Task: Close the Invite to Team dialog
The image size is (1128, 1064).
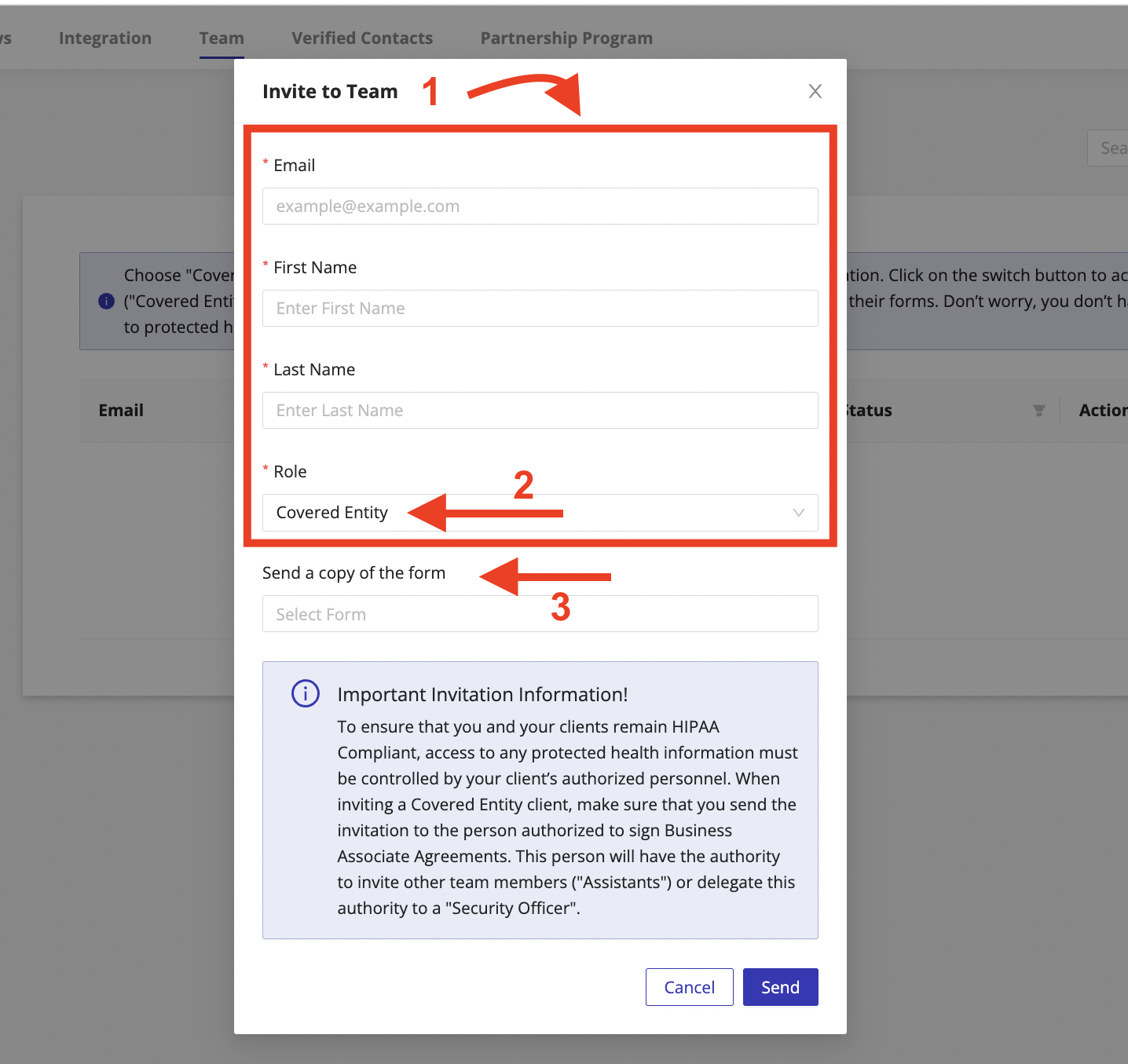Action: coord(815,91)
